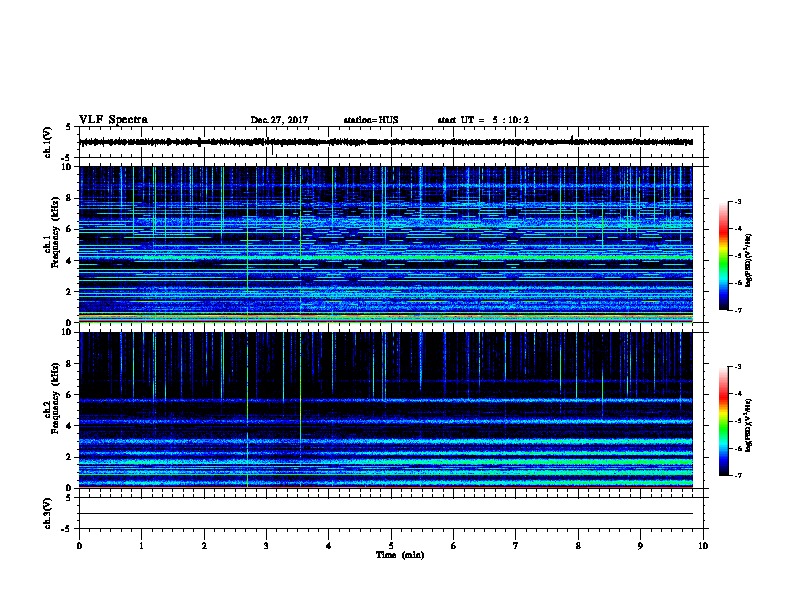Click time axis tick label "7"
This screenshot has width=792, height=612.
click(516, 546)
